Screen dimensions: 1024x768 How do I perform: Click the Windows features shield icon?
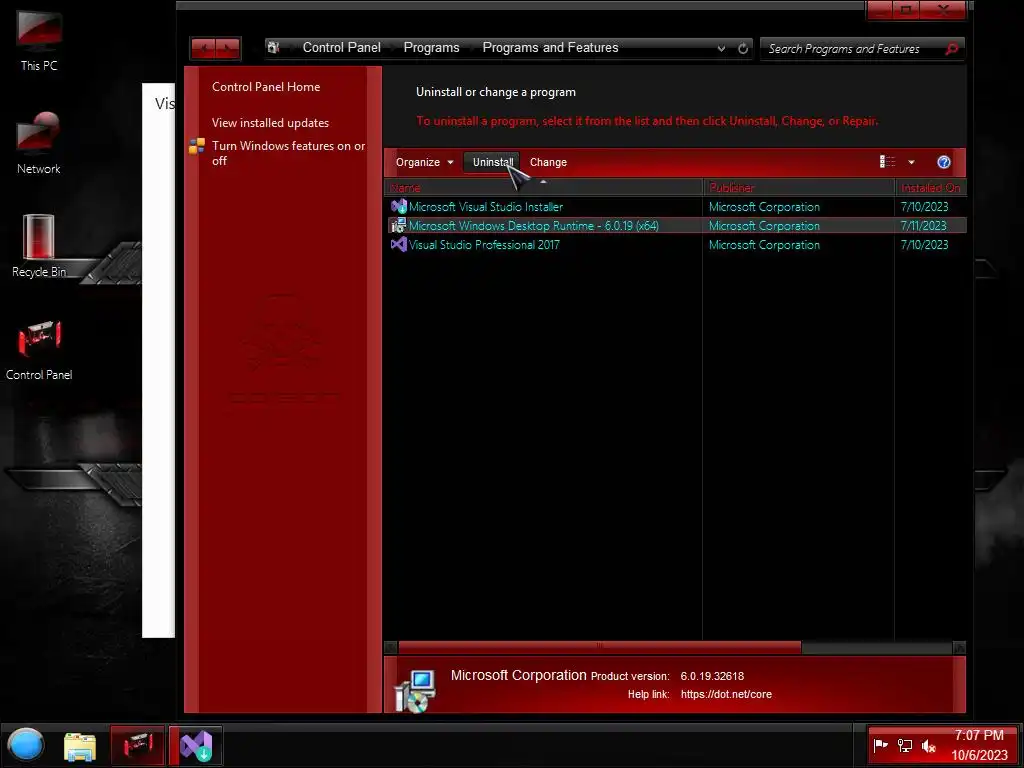[x=197, y=146]
